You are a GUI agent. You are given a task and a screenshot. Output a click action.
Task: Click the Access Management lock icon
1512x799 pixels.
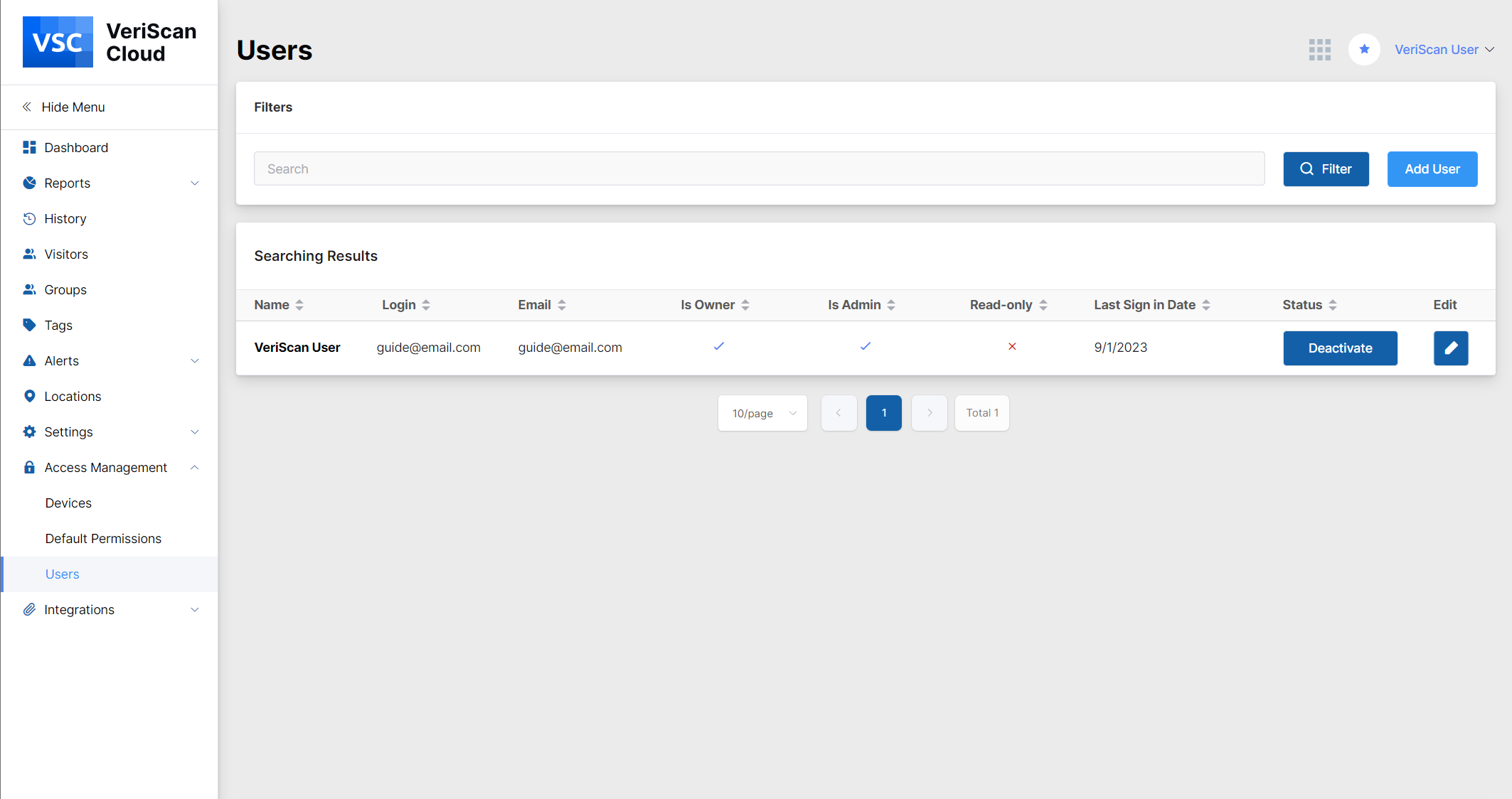29,467
